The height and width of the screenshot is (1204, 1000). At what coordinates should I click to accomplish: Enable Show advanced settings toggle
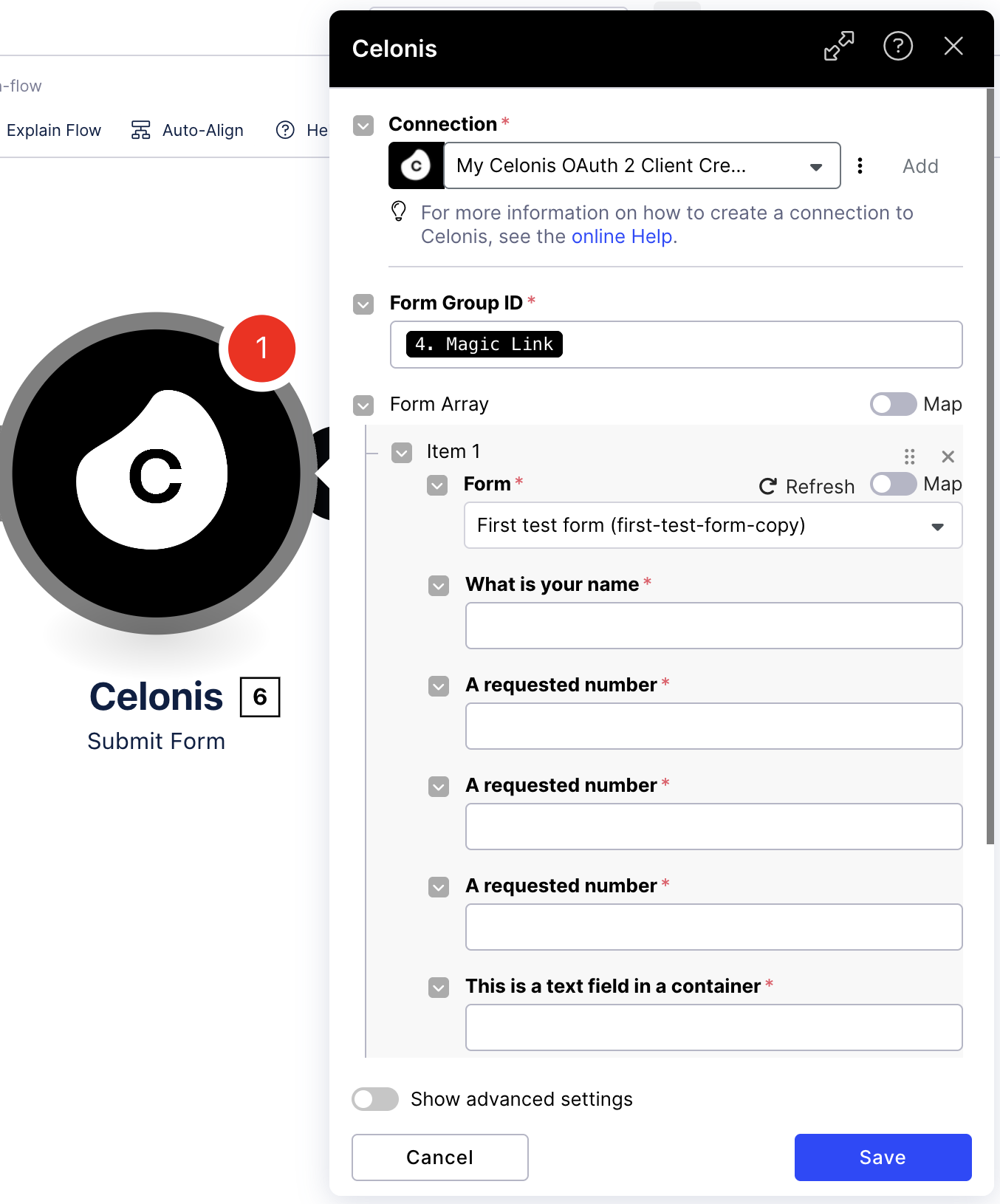(375, 1099)
